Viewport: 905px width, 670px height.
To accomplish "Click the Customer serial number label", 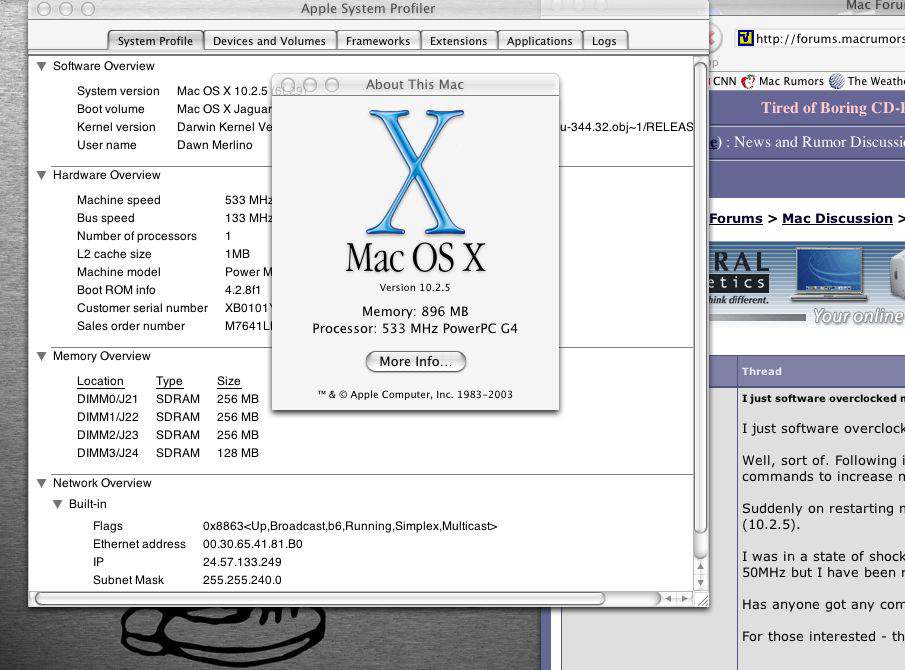I will pyautogui.click(x=143, y=308).
